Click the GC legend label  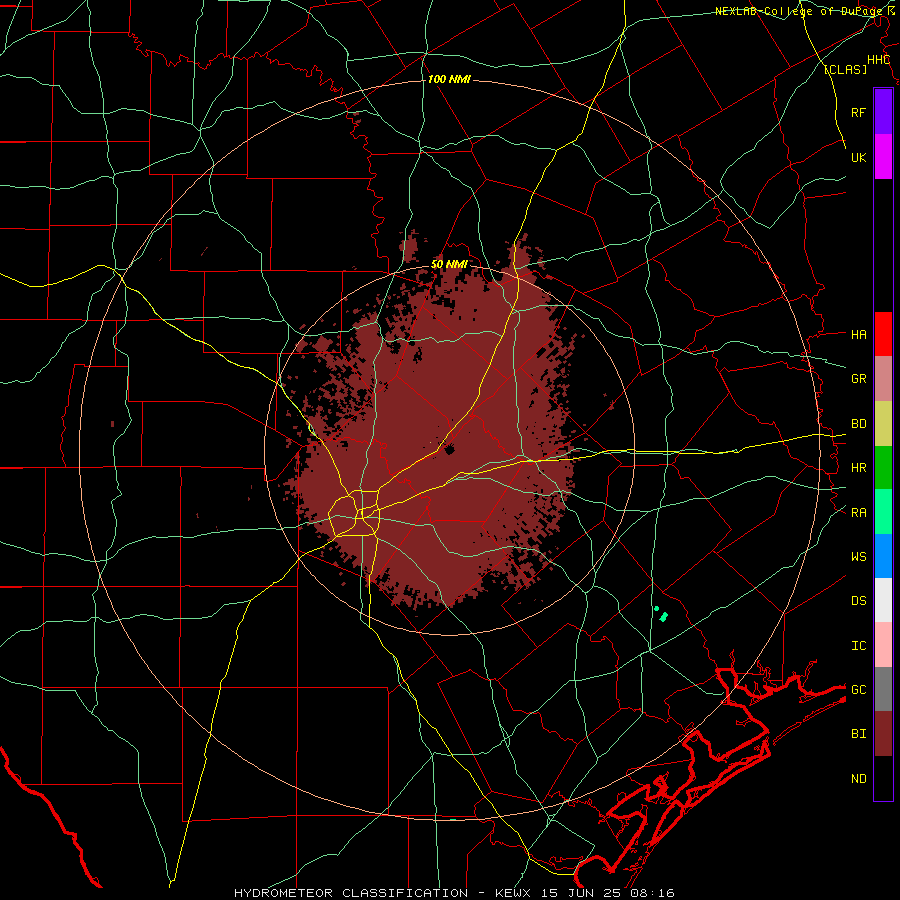tap(858, 689)
